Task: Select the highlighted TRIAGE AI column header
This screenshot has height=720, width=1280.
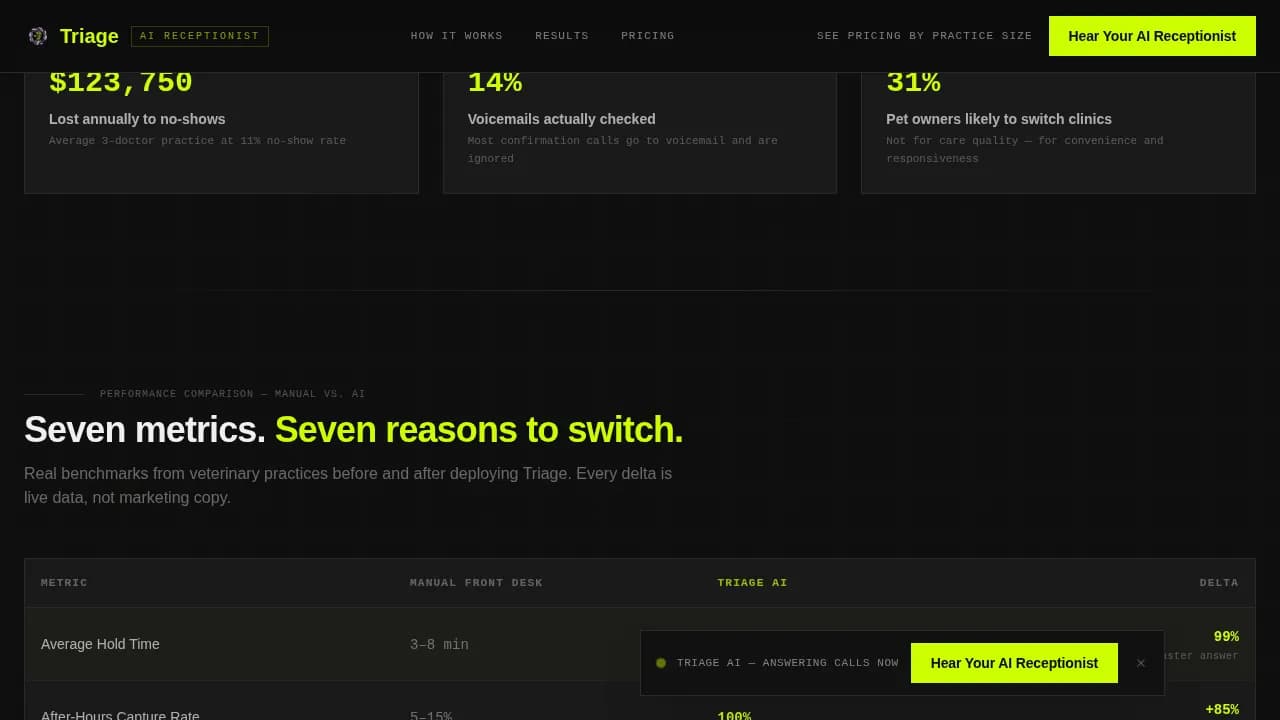Action: click(x=752, y=582)
